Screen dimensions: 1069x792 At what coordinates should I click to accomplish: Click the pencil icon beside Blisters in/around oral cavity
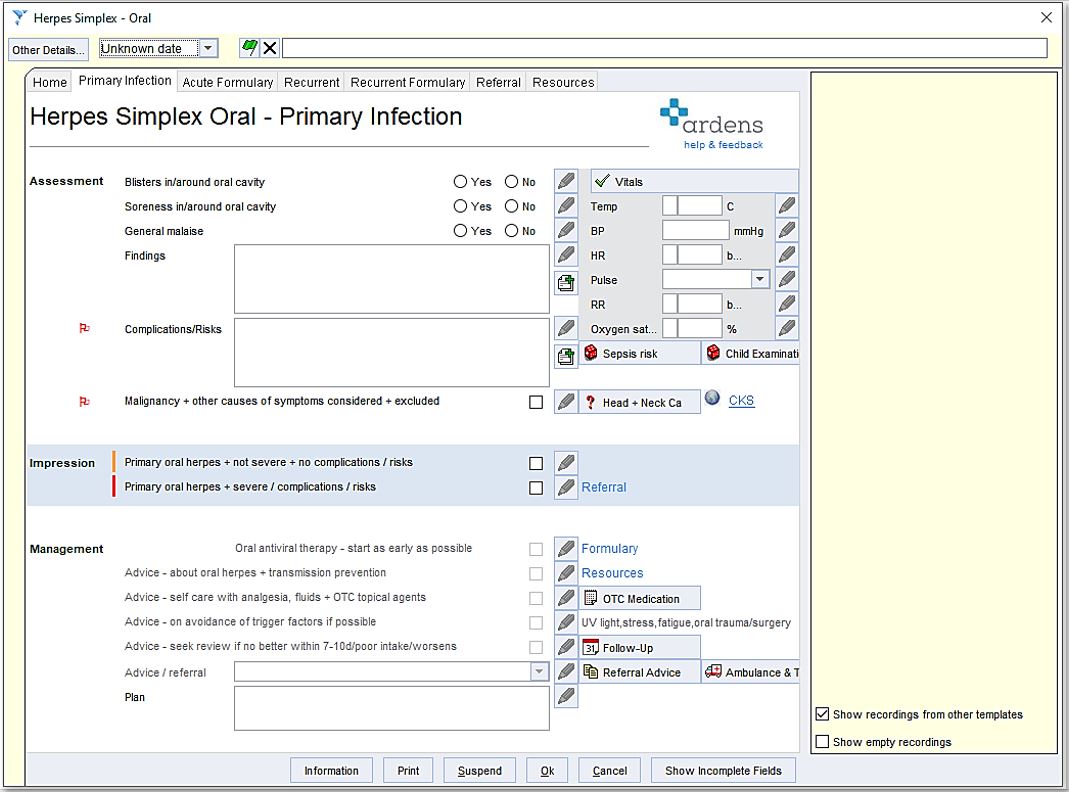[566, 181]
